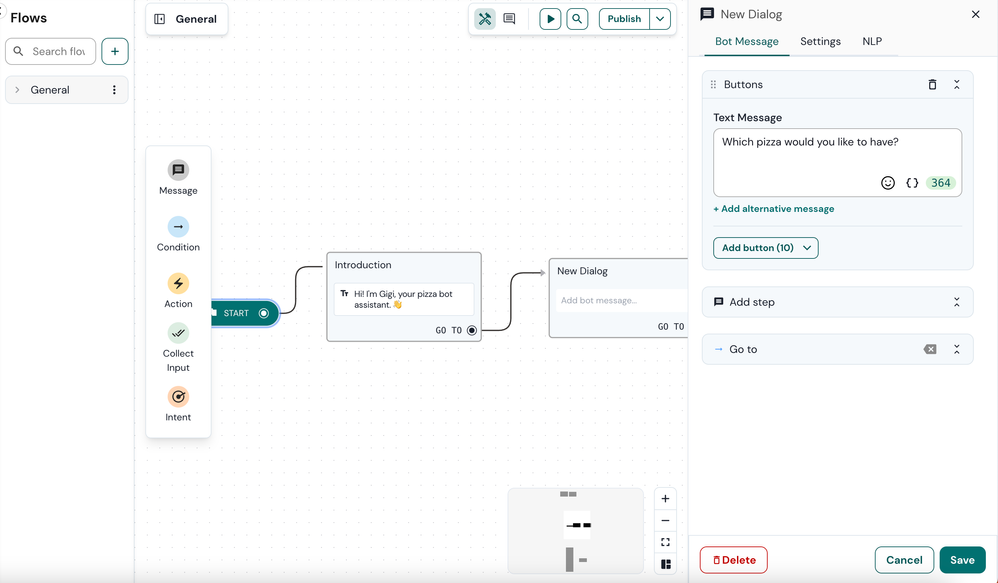Run the flow with play icon
Screen dimensions: 998x583
(550, 19)
